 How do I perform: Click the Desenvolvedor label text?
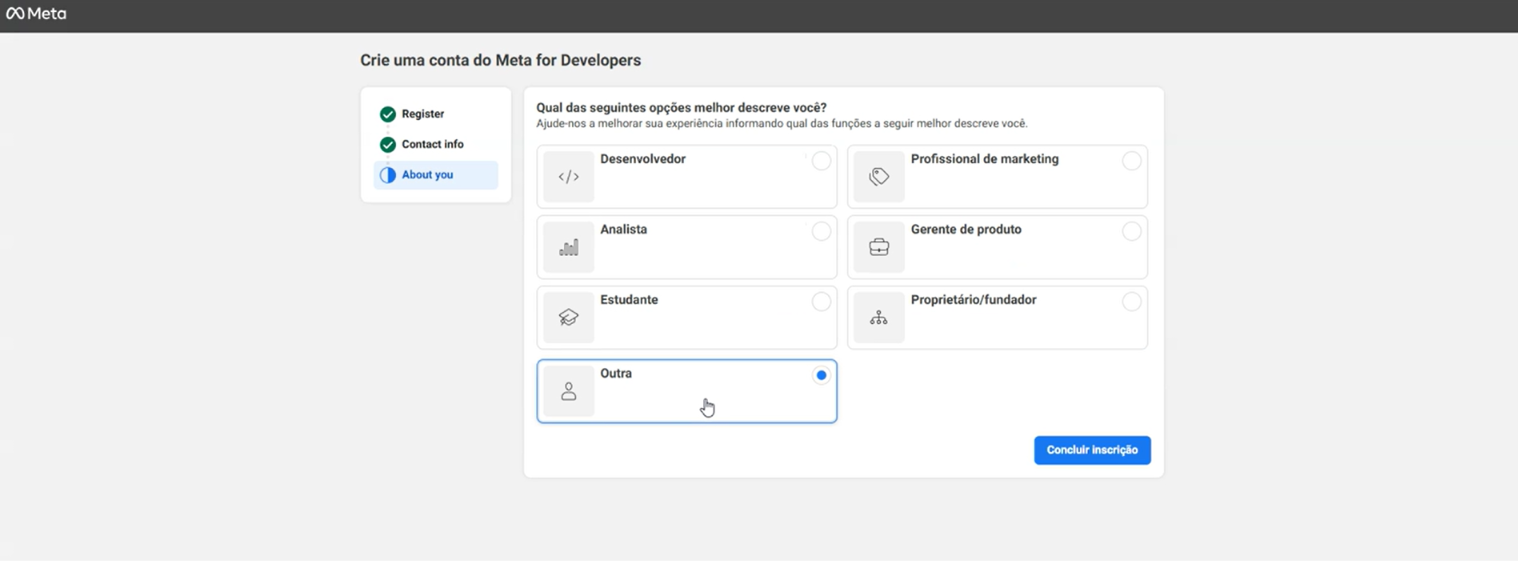coord(643,159)
